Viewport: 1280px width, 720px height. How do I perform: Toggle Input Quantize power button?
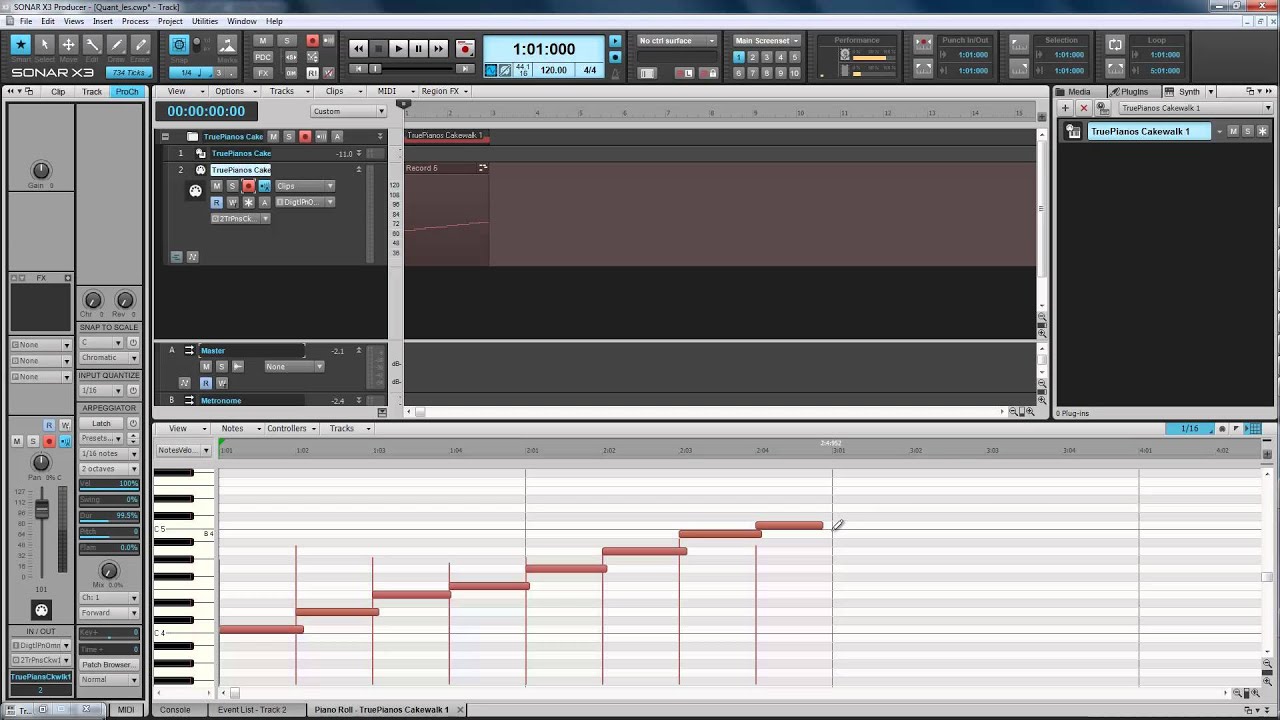(133, 390)
